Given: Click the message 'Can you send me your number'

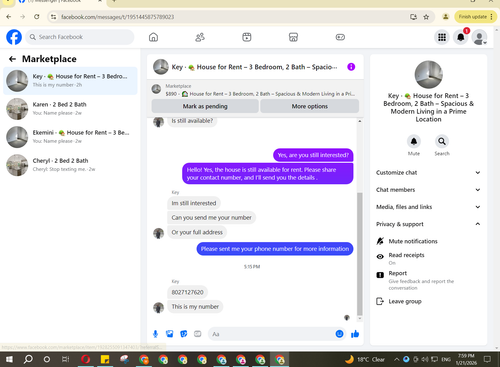Looking at the screenshot, I should (x=211, y=218).
